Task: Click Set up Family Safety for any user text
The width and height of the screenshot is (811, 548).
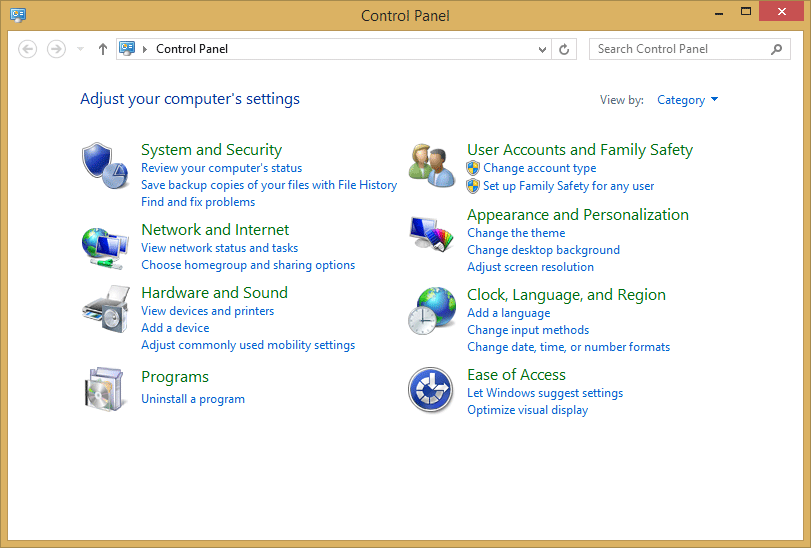Action: 568,186
